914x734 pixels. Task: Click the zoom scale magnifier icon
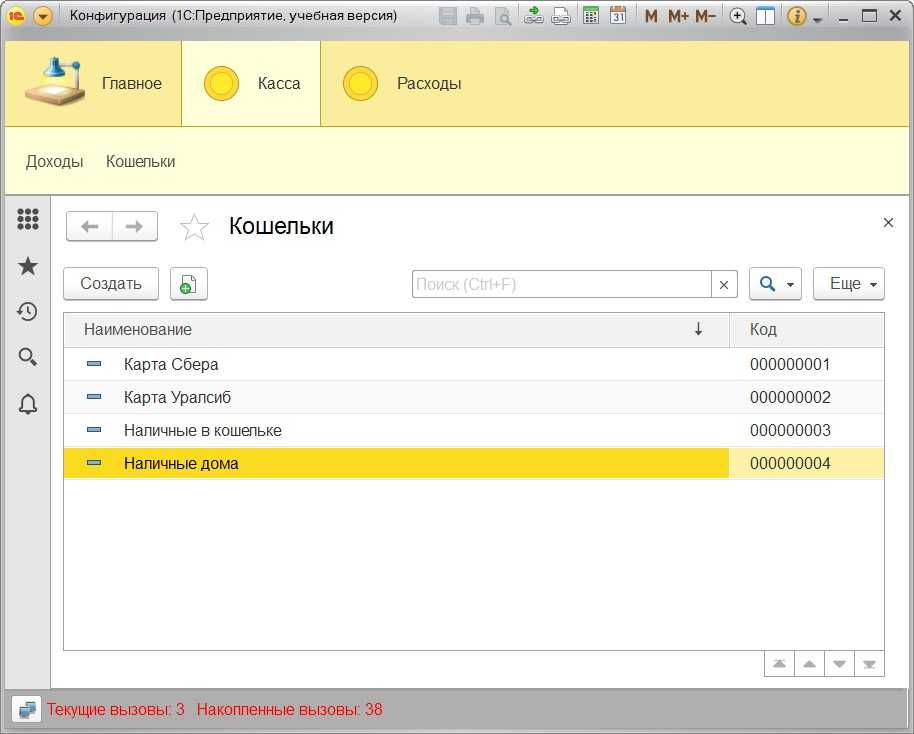(738, 16)
